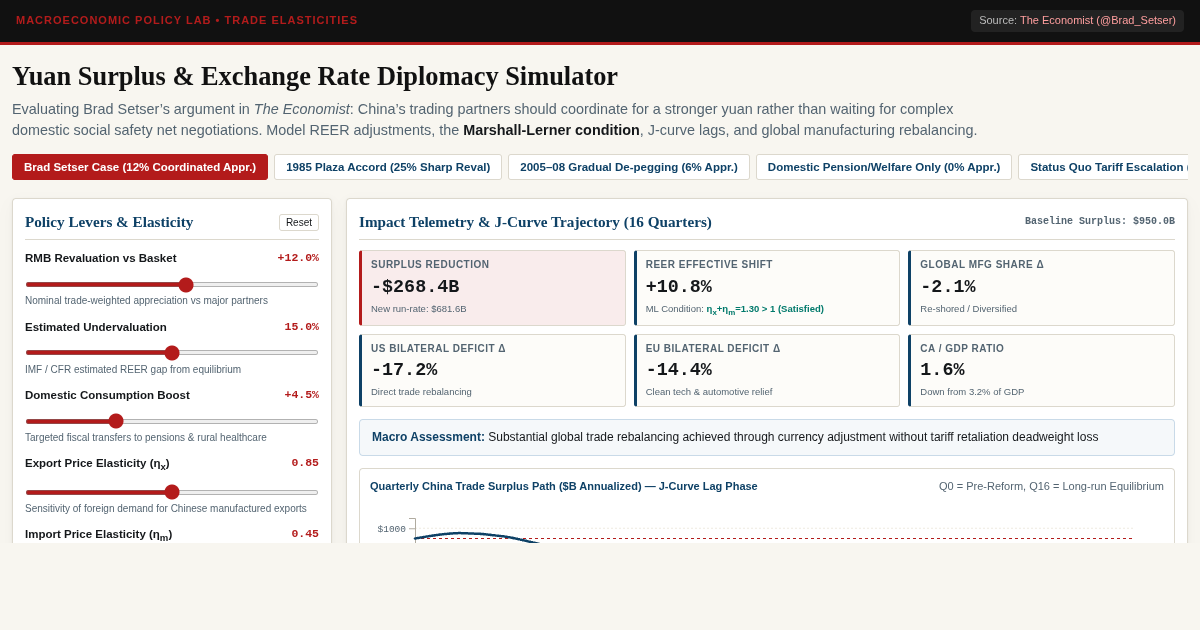Click the REER Effective Shift card
Viewport: 1200px width, 630px height.
pos(767,288)
